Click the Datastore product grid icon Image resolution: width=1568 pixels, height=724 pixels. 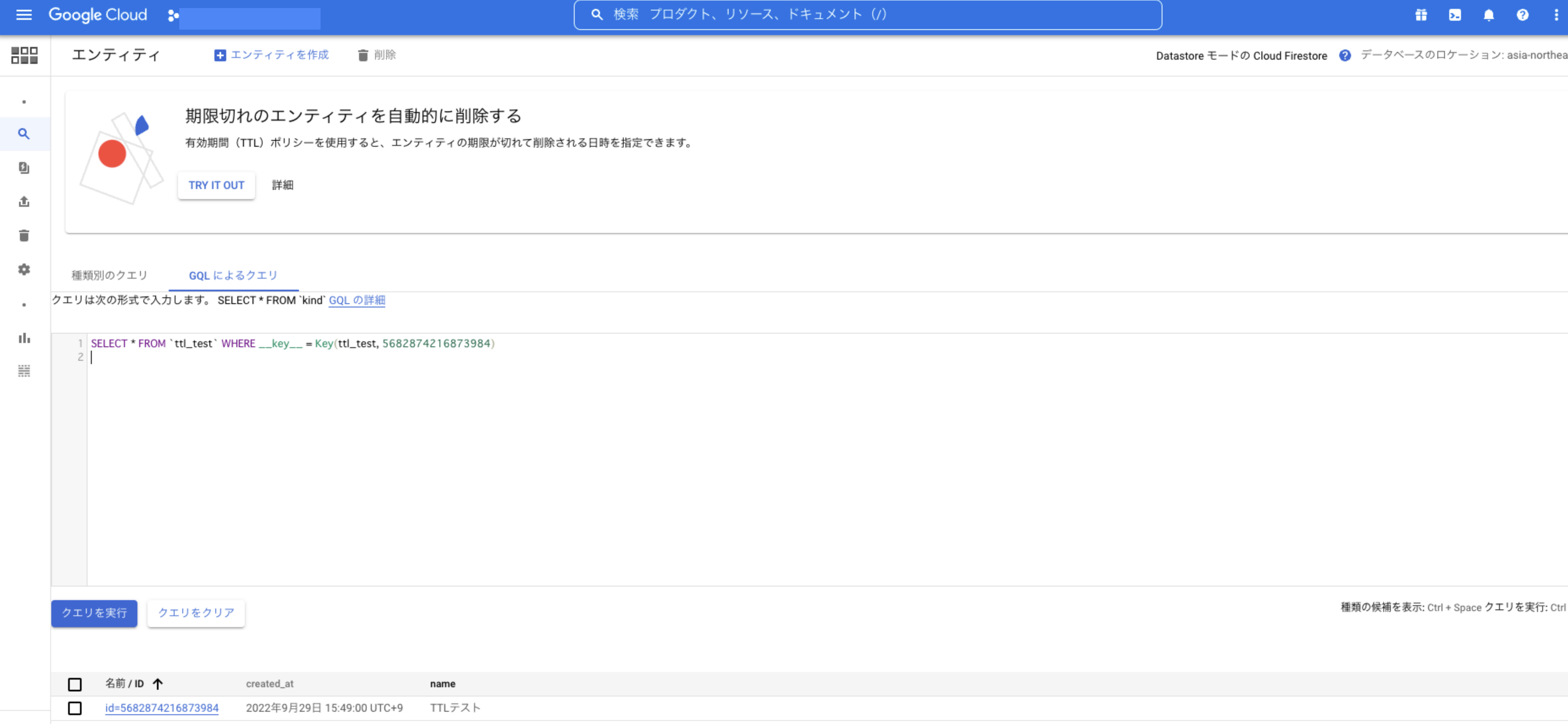(25, 55)
